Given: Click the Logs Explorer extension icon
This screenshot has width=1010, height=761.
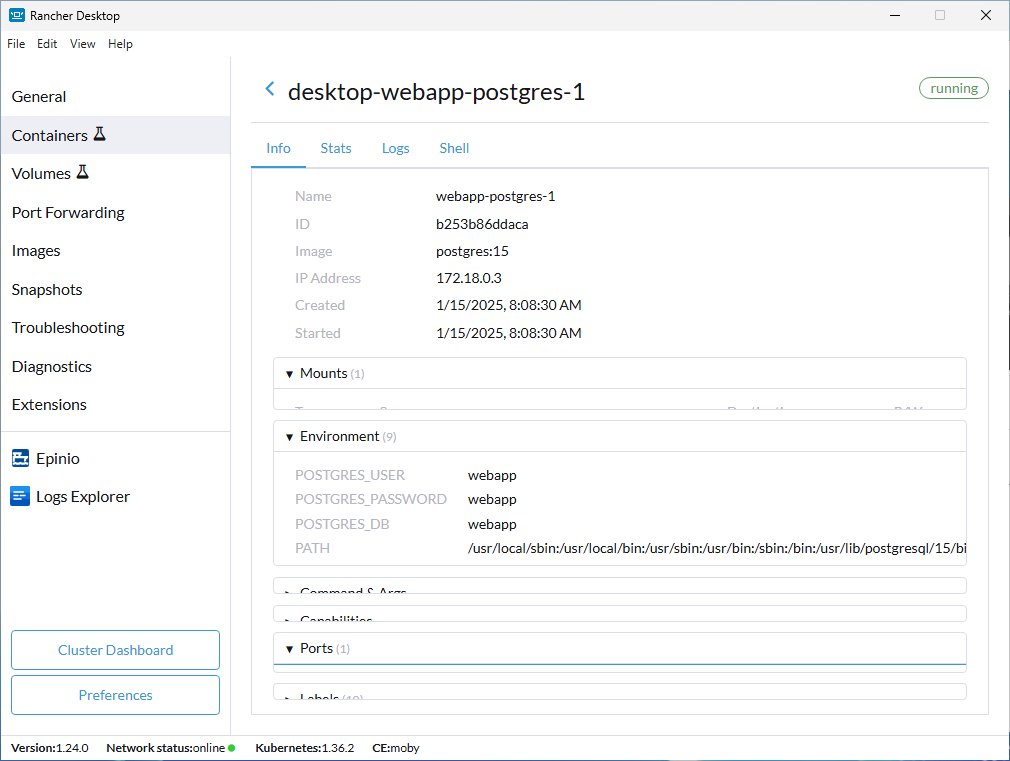Looking at the screenshot, I should point(20,496).
